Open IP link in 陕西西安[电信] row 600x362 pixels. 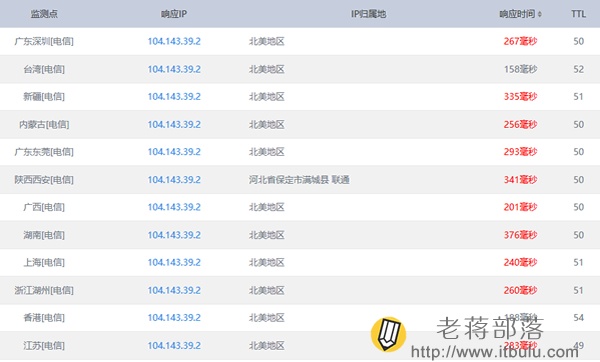[x=174, y=179]
